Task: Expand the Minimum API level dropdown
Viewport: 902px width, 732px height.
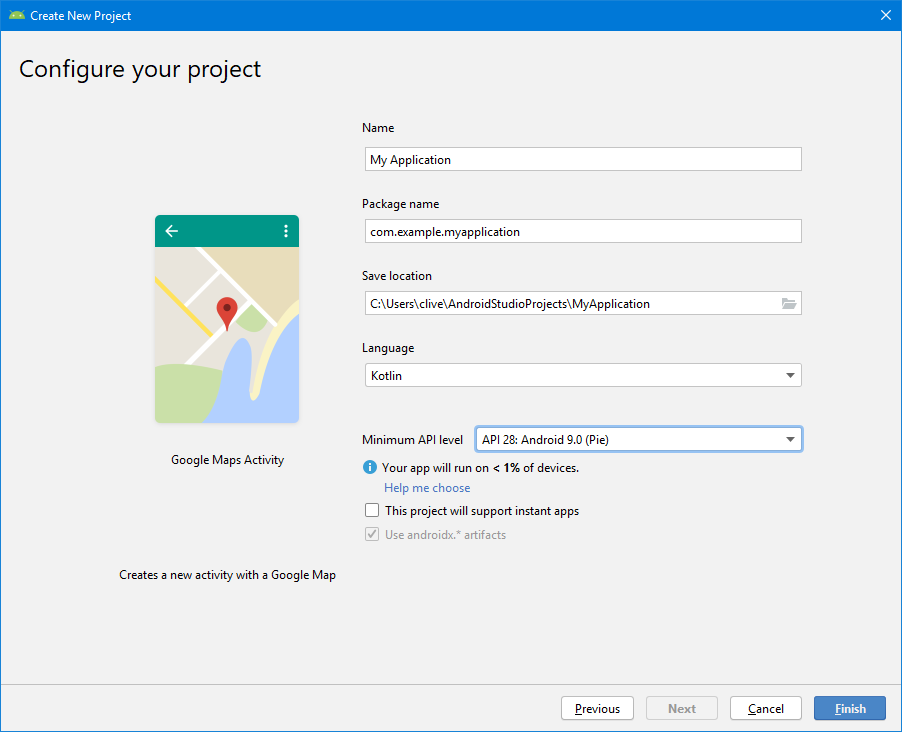Action: 638,439
